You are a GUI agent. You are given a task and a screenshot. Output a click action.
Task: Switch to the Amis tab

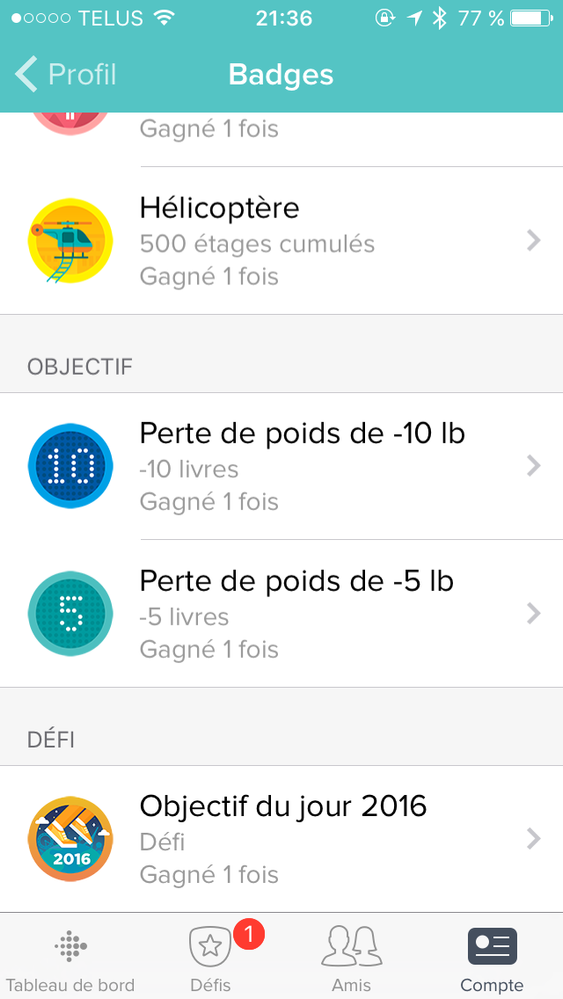coord(352,956)
